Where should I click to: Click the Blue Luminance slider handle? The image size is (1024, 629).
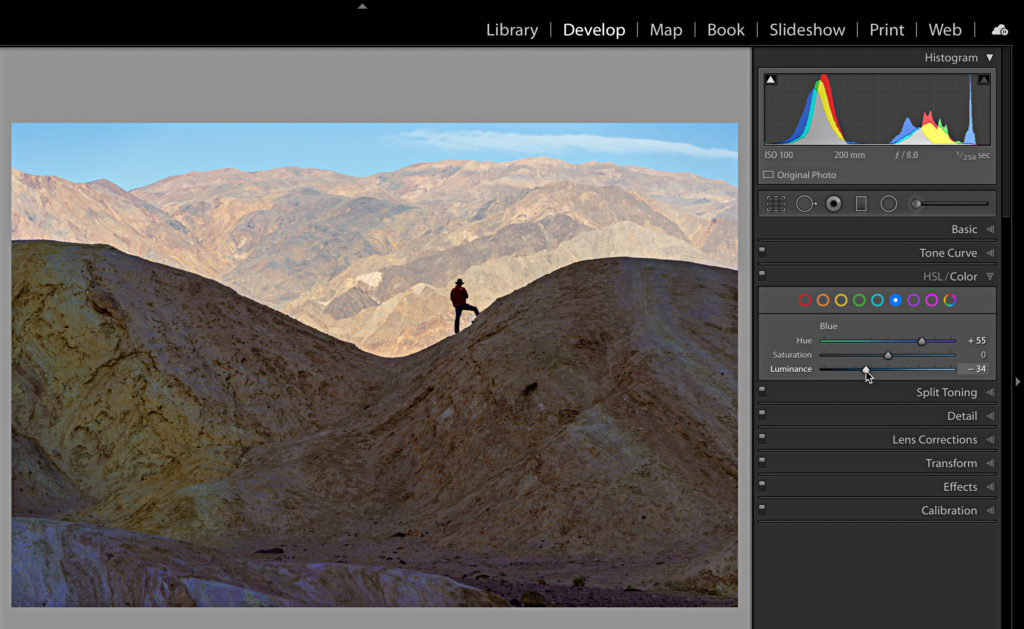point(866,370)
